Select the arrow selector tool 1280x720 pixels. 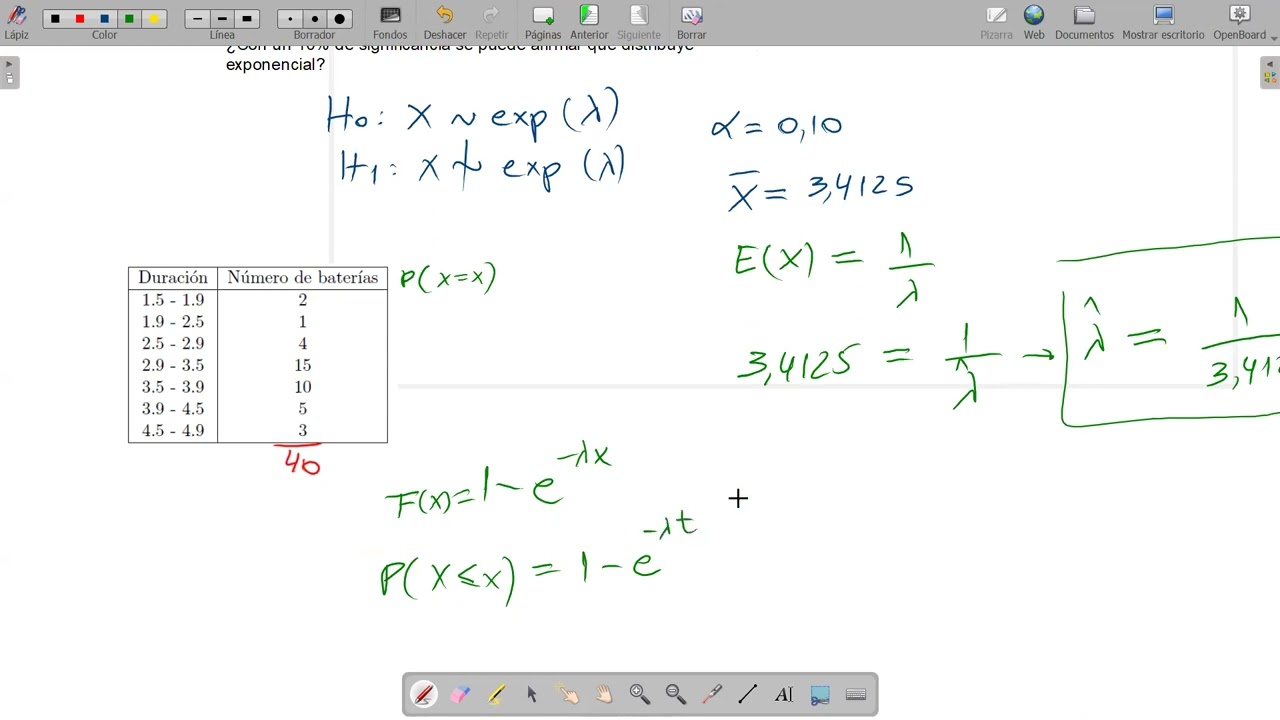[532, 694]
